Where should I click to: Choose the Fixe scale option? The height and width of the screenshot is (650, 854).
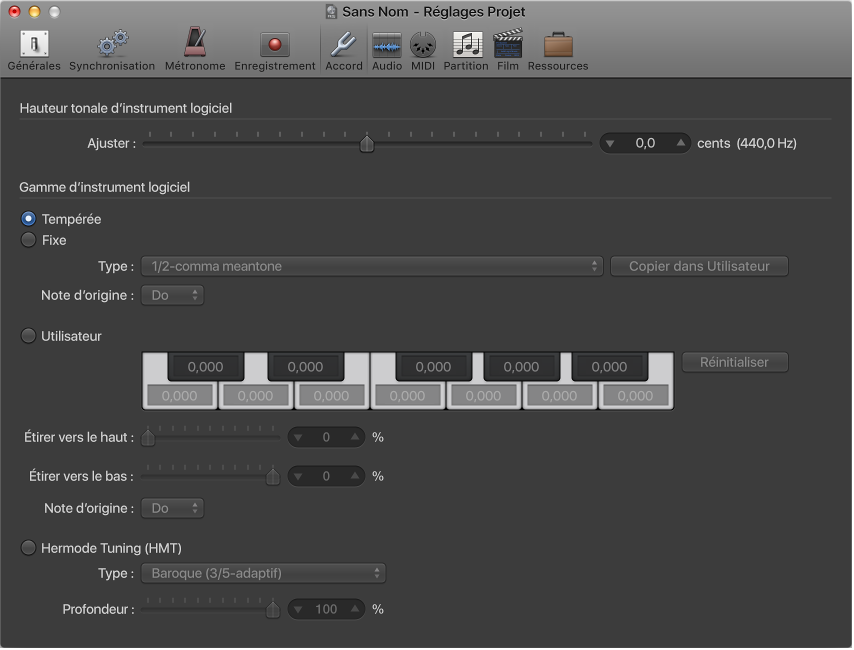(29, 240)
